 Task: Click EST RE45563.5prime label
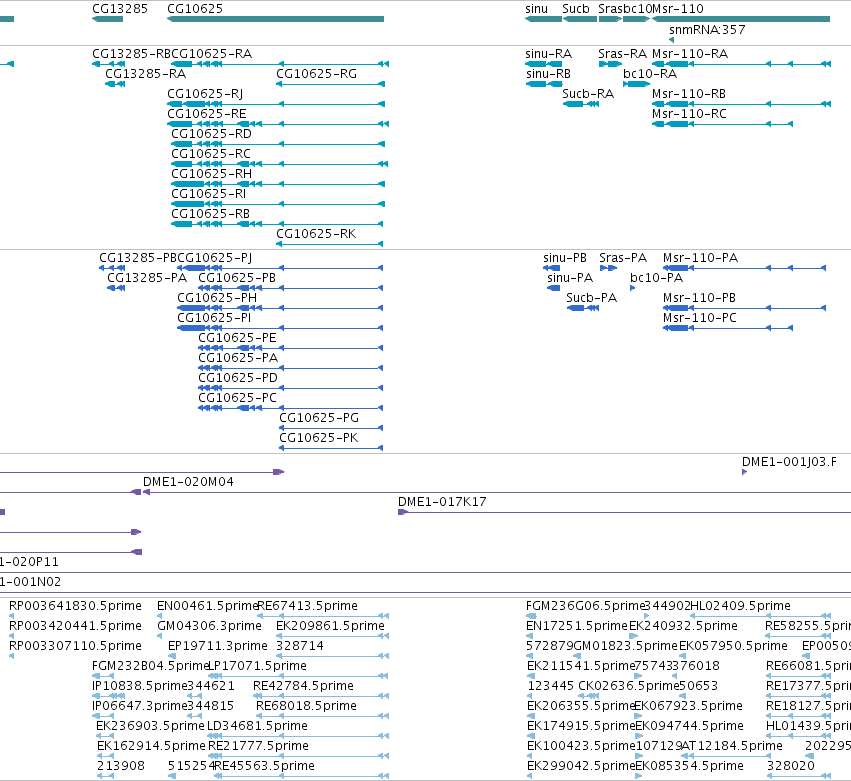(264, 766)
